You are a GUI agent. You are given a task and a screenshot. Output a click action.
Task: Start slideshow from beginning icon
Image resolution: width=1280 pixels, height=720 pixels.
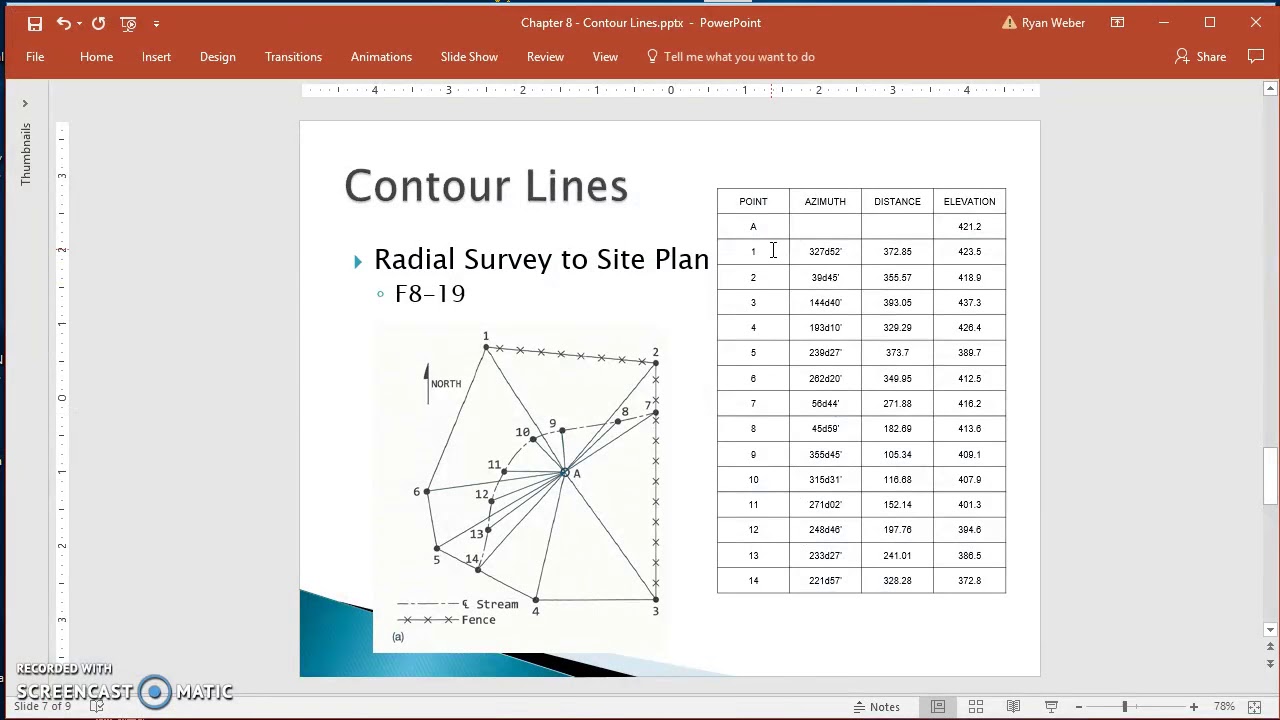(128, 23)
